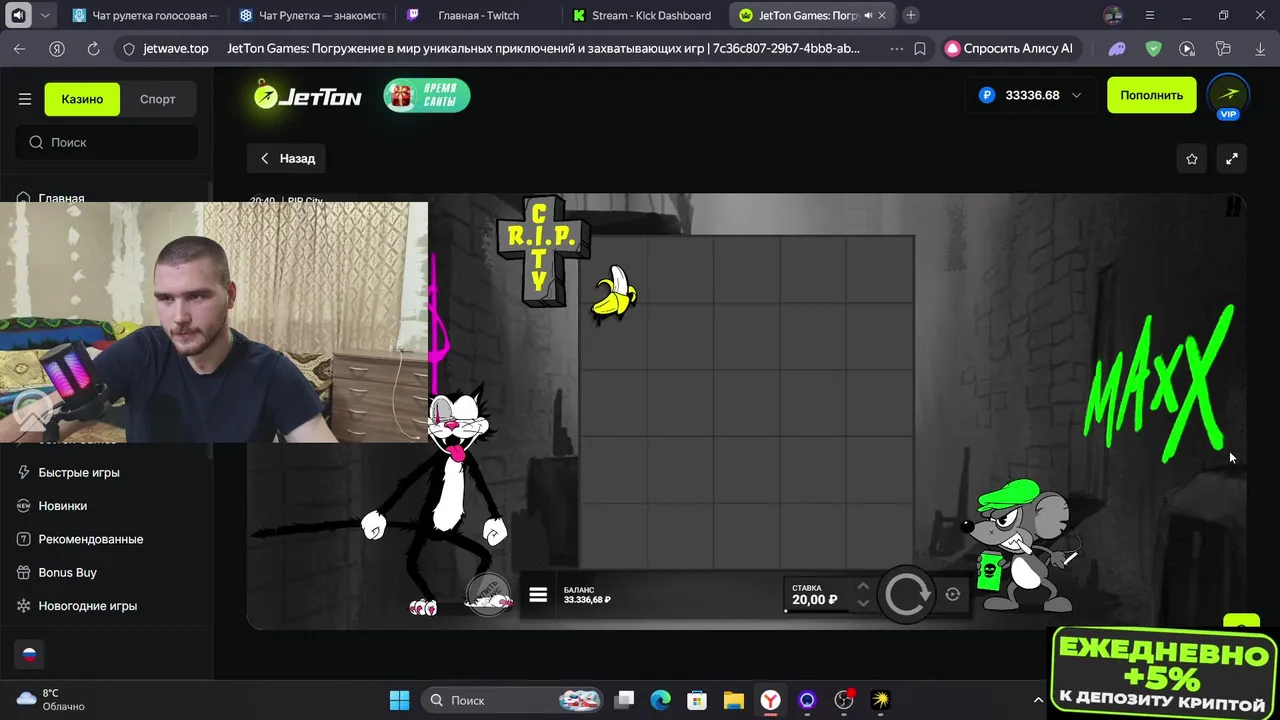The height and width of the screenshot is (720, 1280).
Task: Decrease the bet with down arrow
Action: [x=863, y=603]
